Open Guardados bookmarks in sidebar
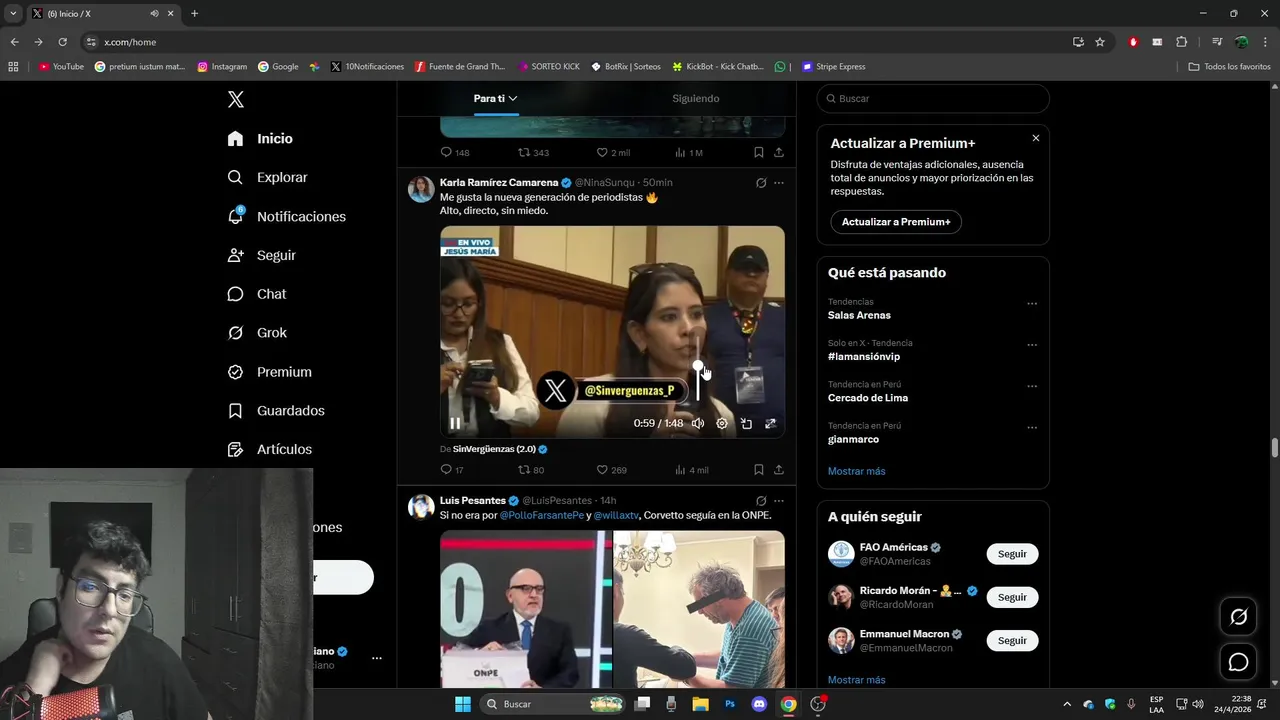1280x720 pixels. click(275, 411)
